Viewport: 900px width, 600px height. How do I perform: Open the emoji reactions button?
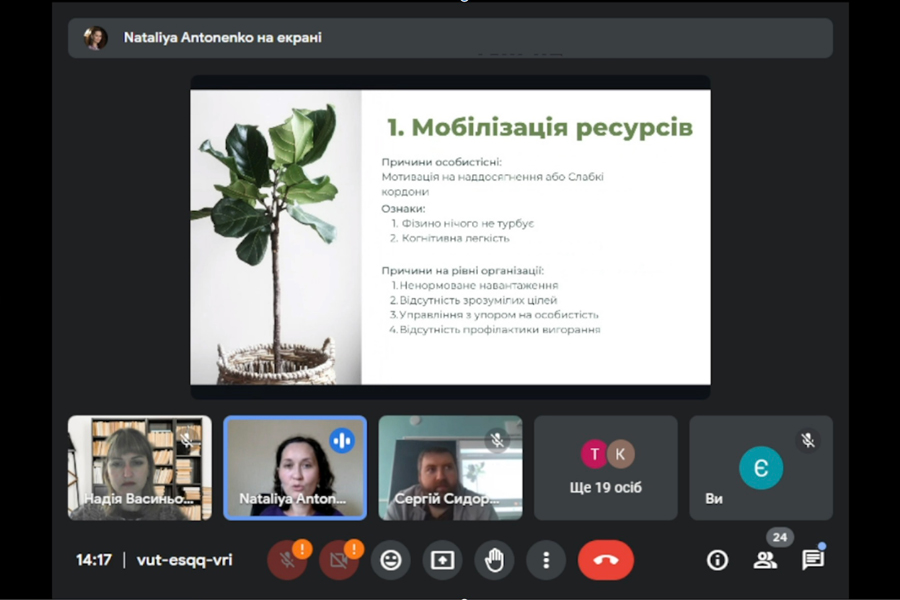point(391,560)
